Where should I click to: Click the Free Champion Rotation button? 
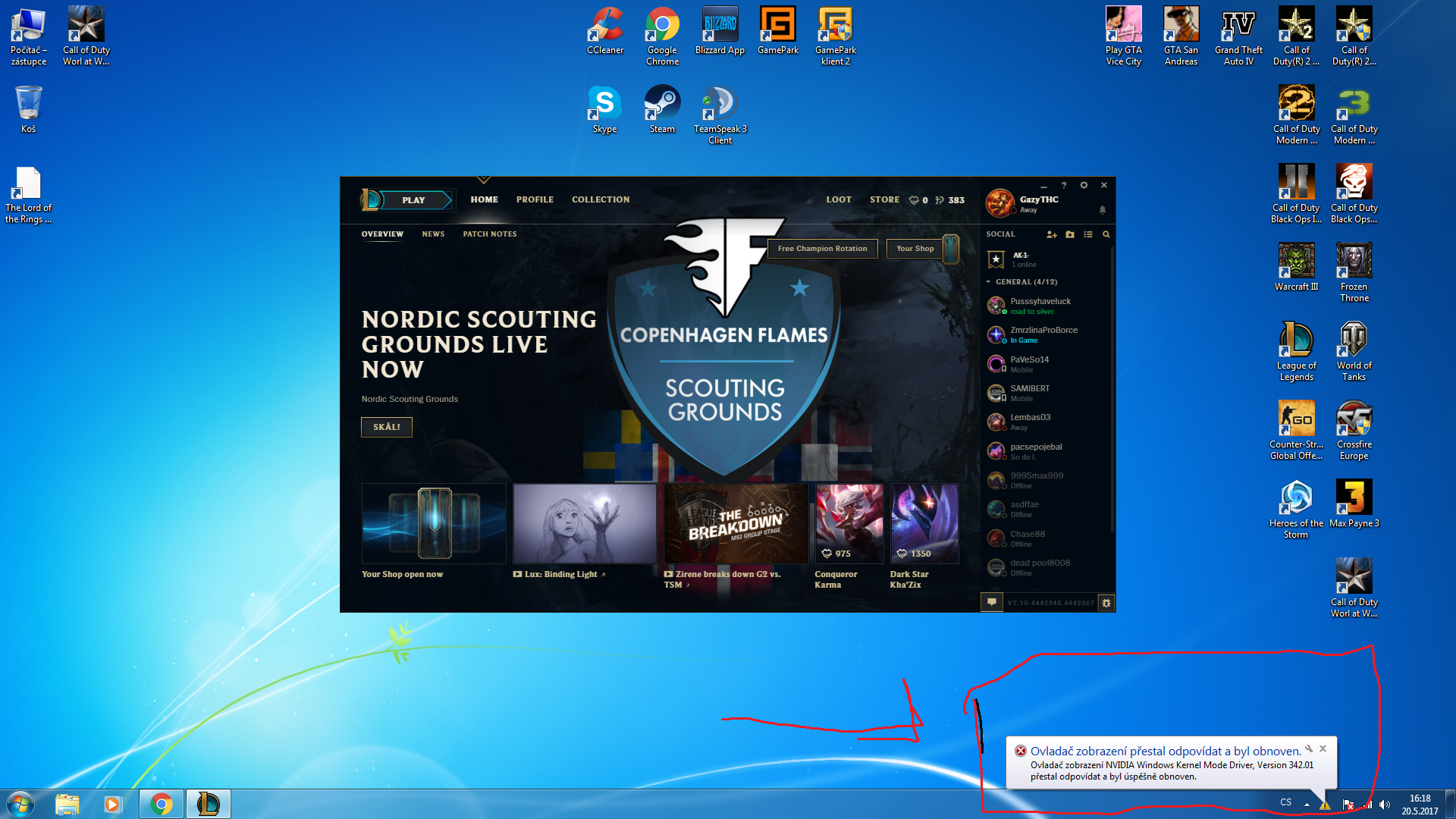822,249
